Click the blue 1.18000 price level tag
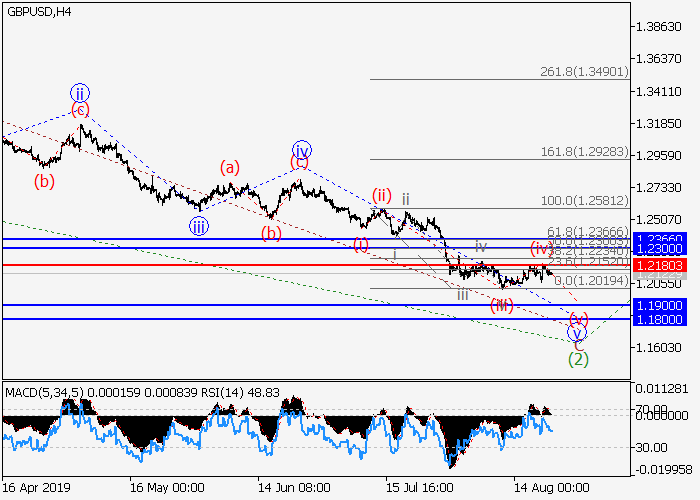The width and height of the screenshot is (700, 500). (x=660, y=319)
